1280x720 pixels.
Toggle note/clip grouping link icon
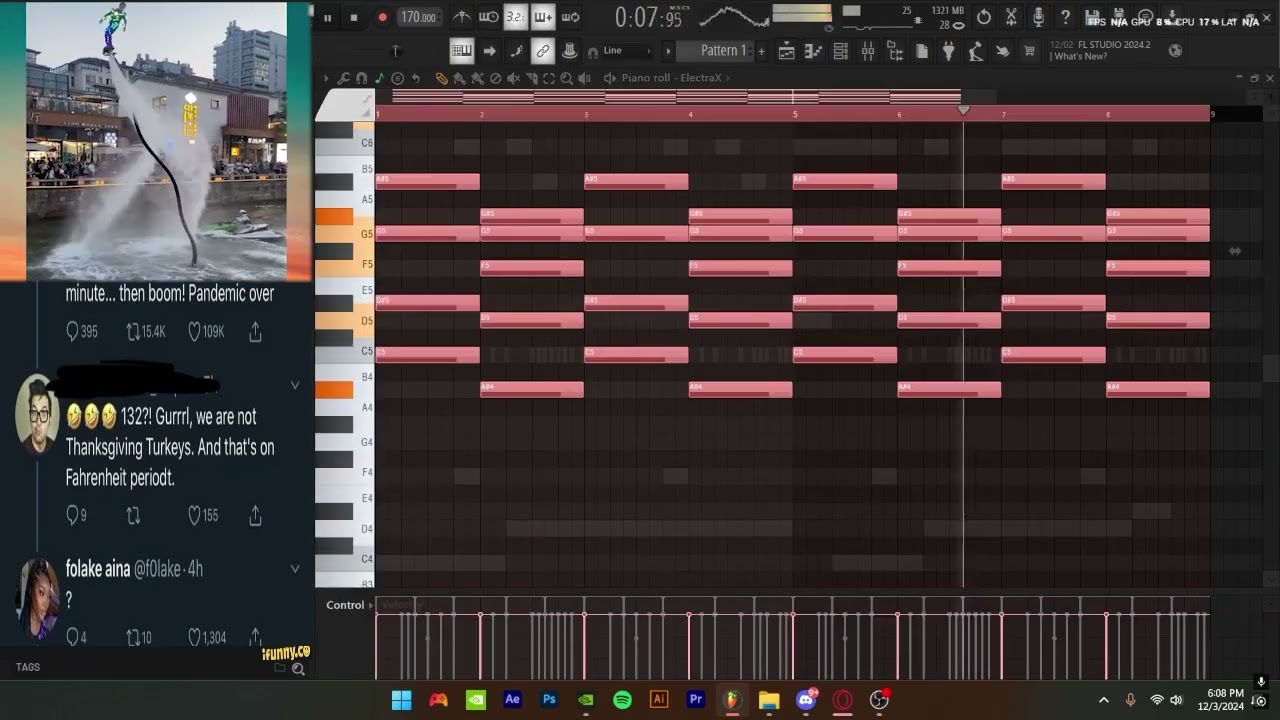[543, 51]
